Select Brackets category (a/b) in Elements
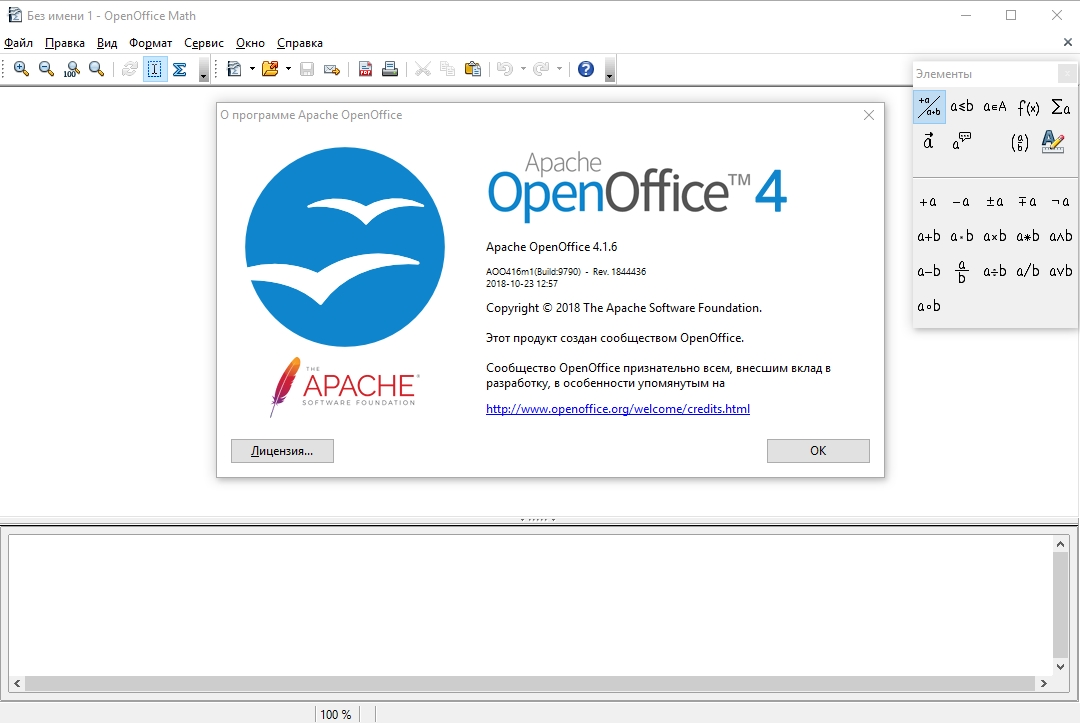Screen dimensions: 1080x723 (x=1020, y=143)
